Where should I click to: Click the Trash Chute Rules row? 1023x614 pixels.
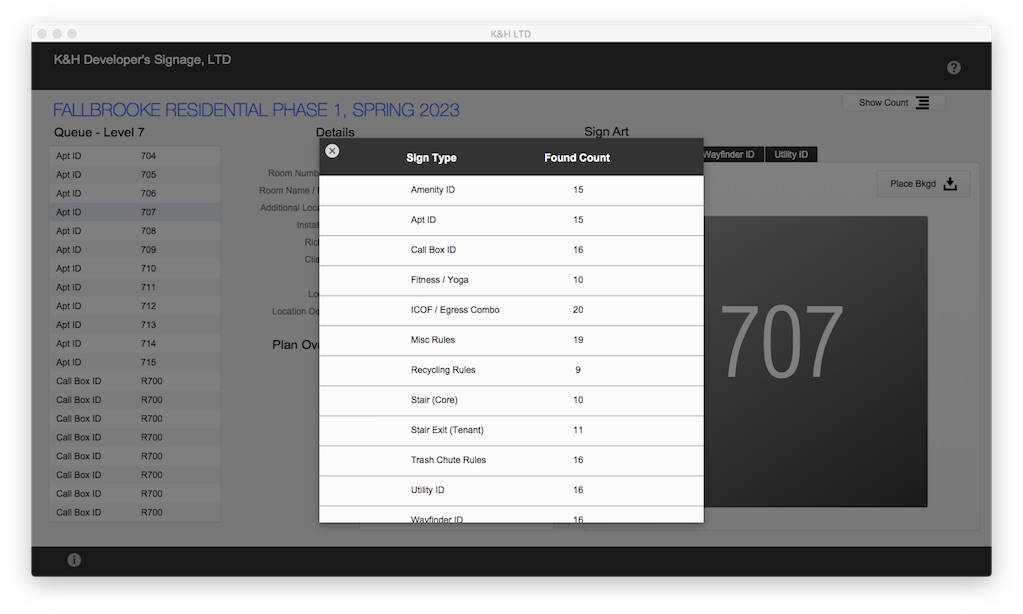pyautogui.click(x=511, y=460)
